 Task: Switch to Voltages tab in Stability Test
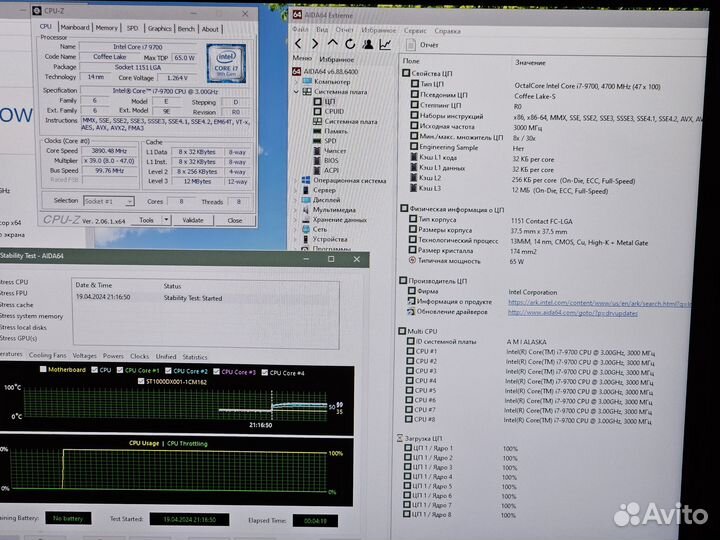[x=84, y=355]
